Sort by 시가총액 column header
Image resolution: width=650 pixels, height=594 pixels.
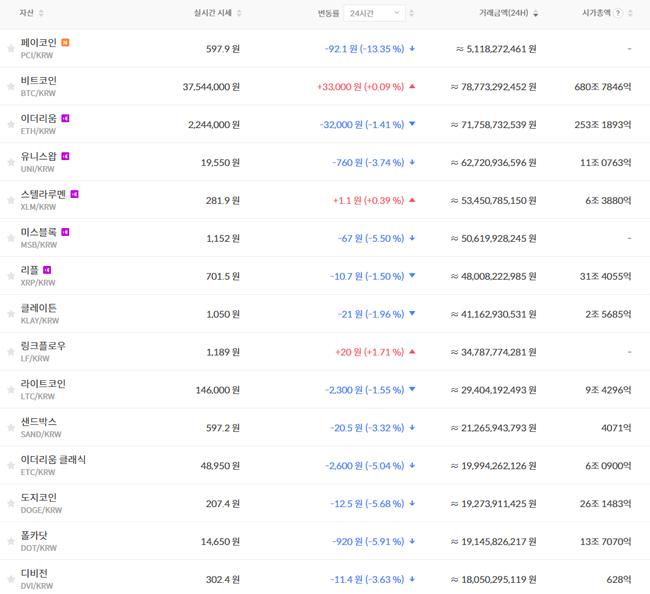coord(596,13)
